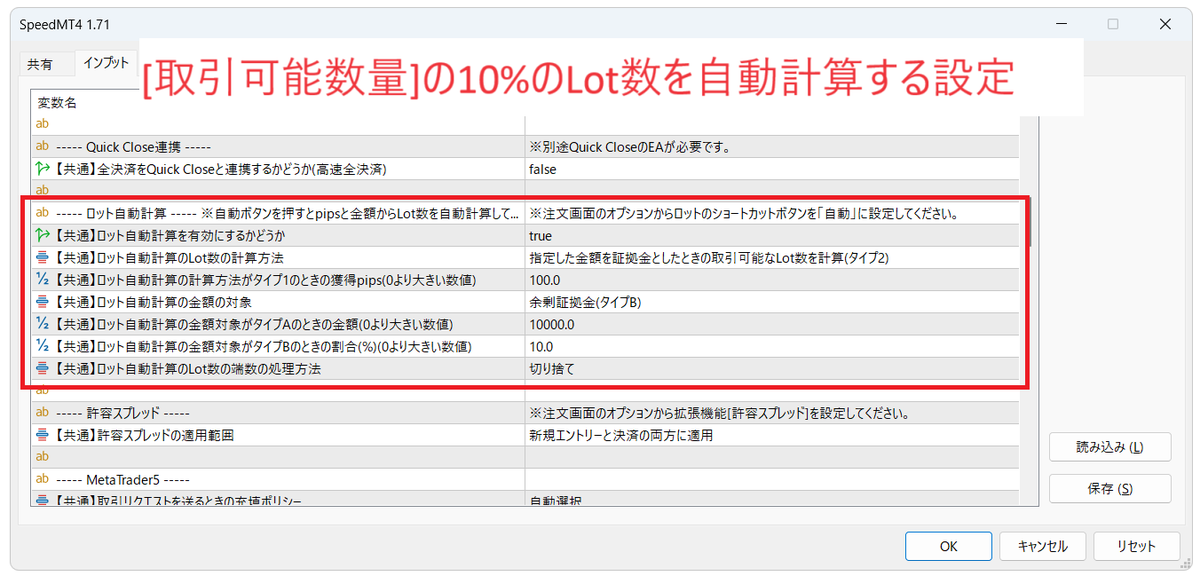1200x576 pixels.
Task: Click the ab icon beside MetaTrader5 header
Action: (42, 478)
